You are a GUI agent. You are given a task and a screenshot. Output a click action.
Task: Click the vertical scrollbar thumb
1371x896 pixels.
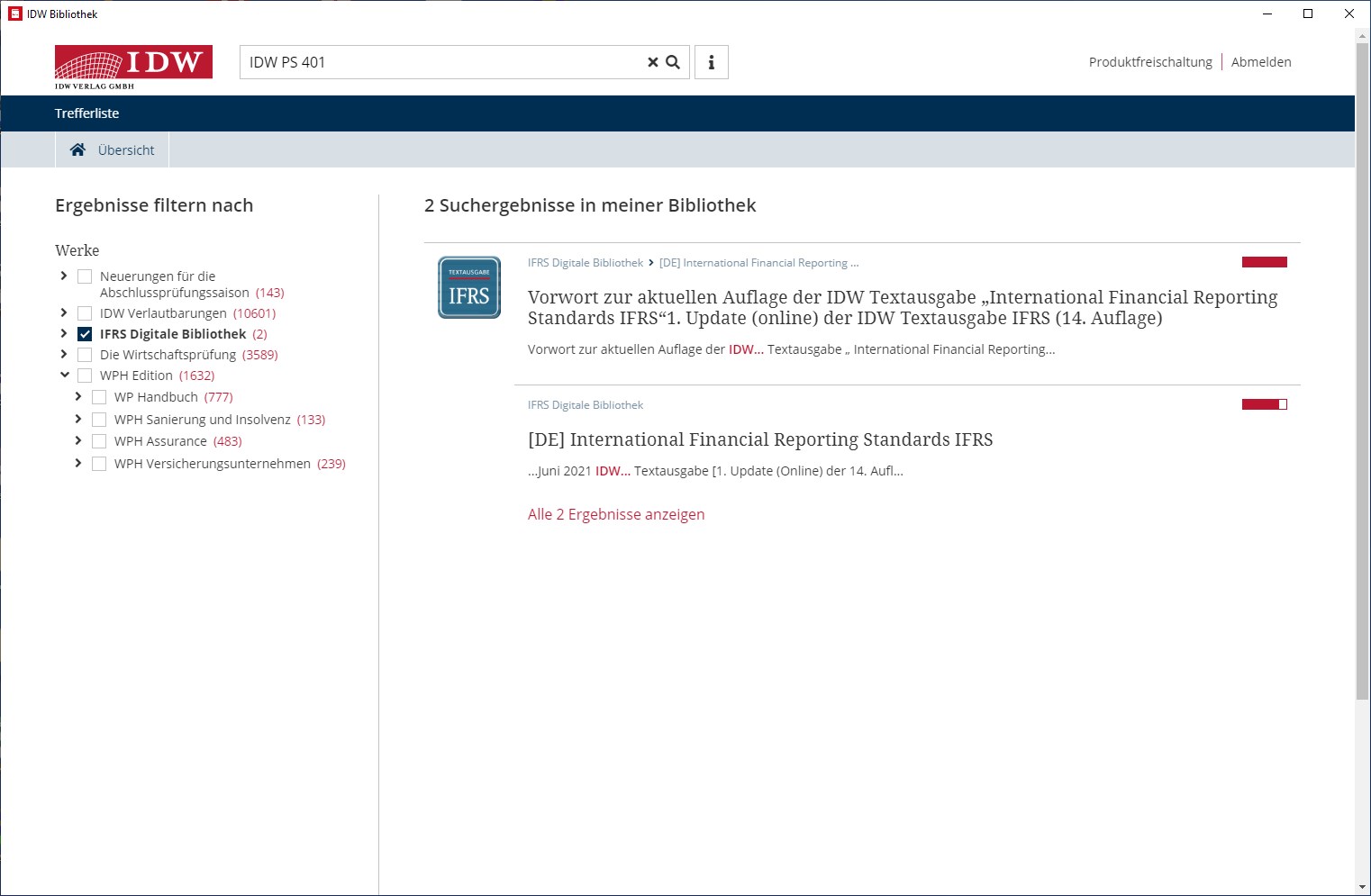(1362, 369)
